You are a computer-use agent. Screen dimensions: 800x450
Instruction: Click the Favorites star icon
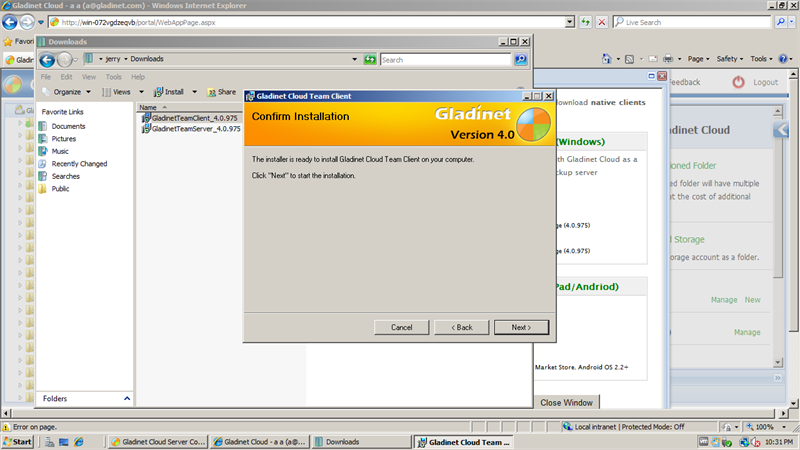[x=8, y=41]
